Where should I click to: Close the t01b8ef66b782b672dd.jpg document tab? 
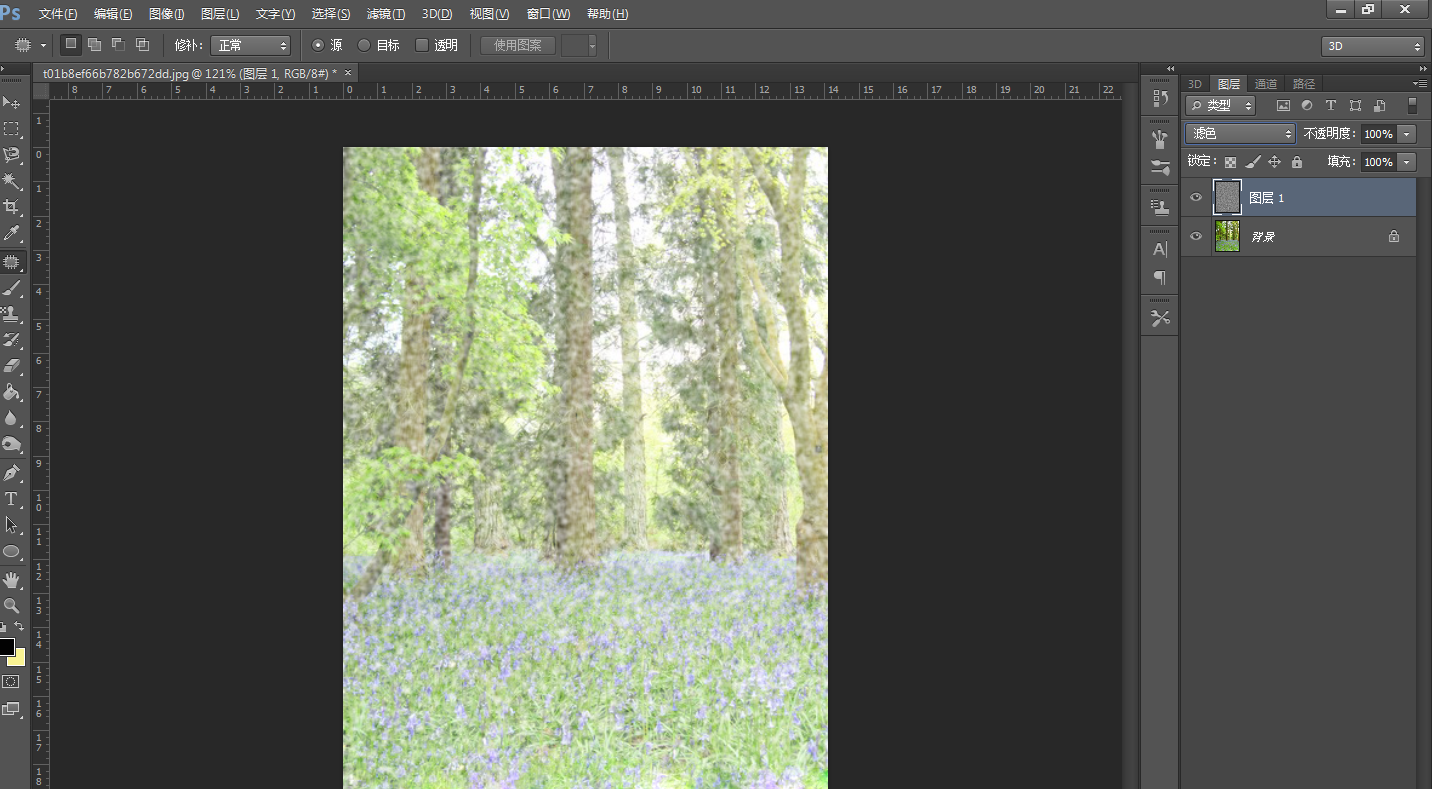348,73
